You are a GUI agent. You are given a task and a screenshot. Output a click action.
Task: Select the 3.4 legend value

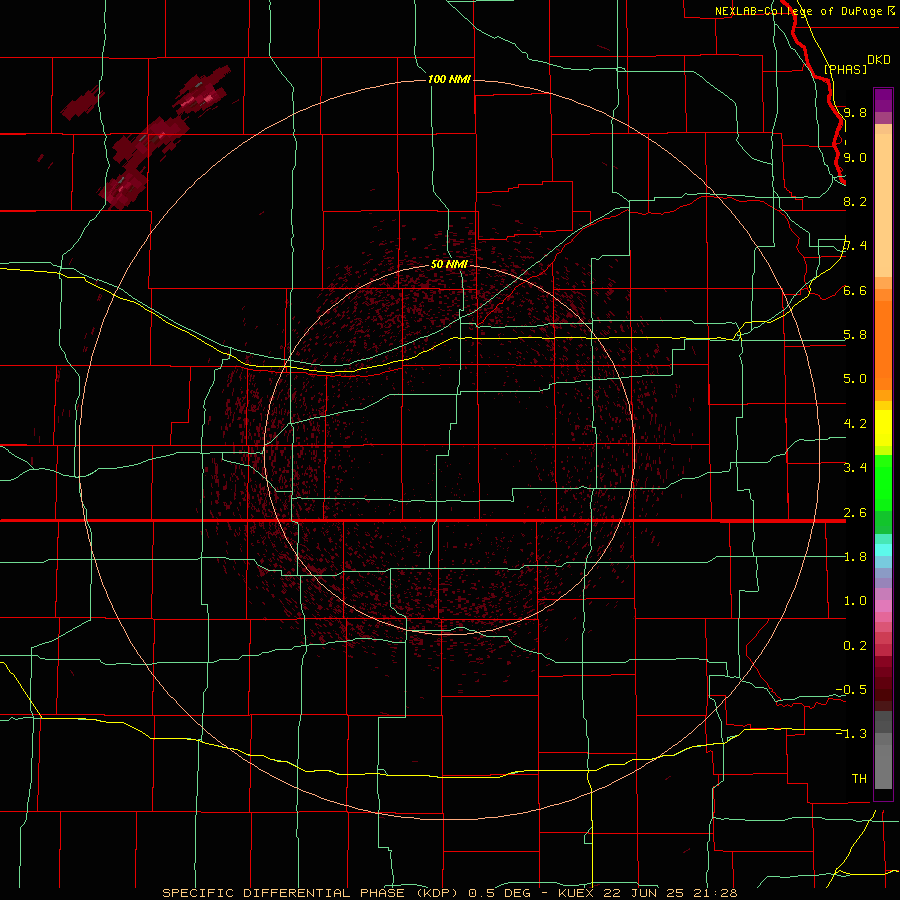855,467
